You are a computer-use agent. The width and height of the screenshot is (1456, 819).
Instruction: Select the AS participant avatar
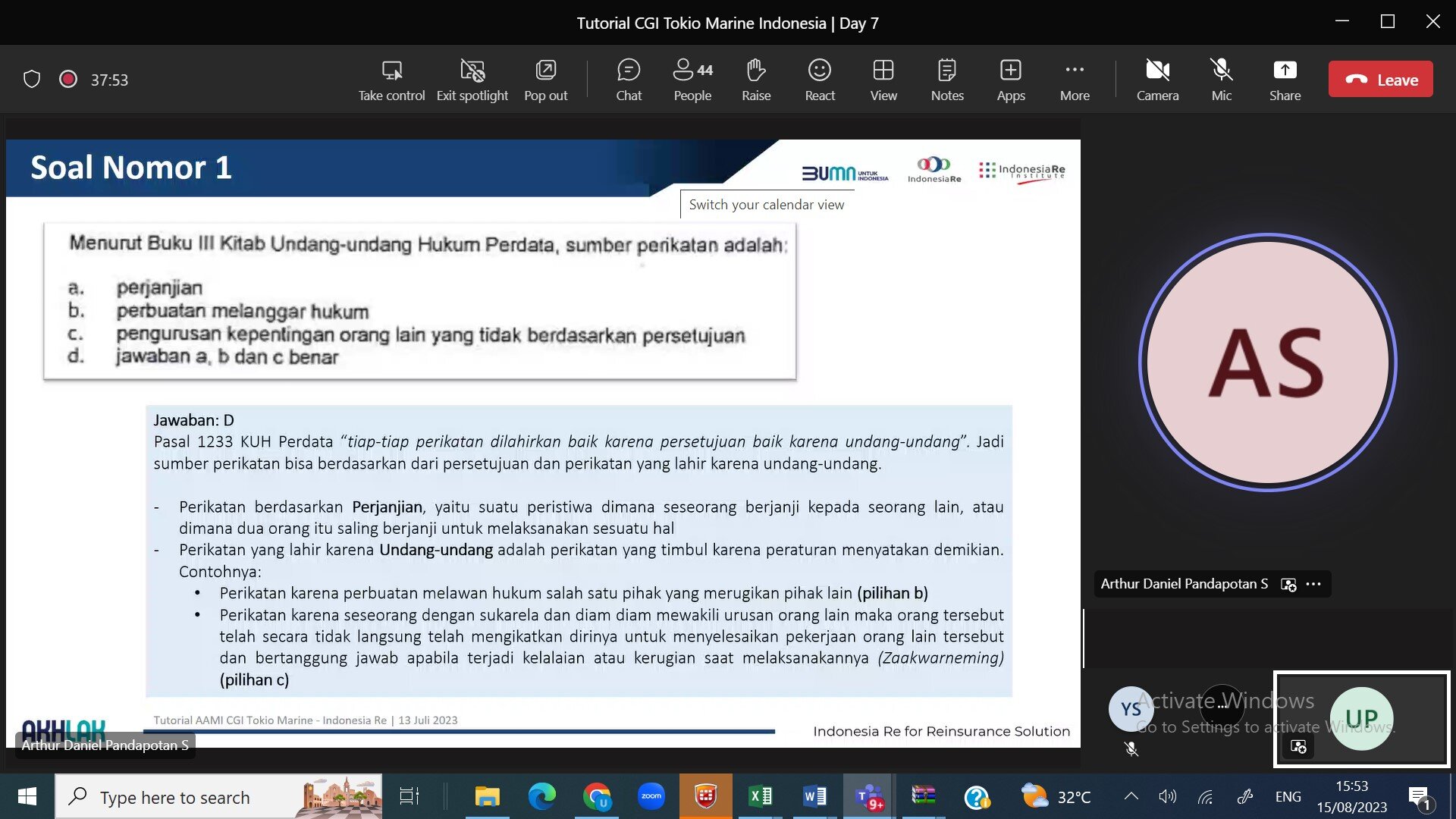(x=1267, y=362)
